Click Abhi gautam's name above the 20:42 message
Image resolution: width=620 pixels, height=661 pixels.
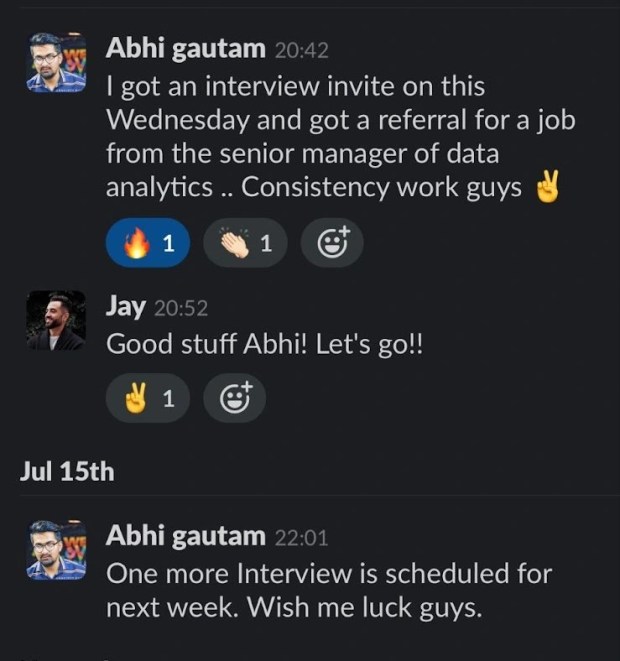click(x=186, y=47)
